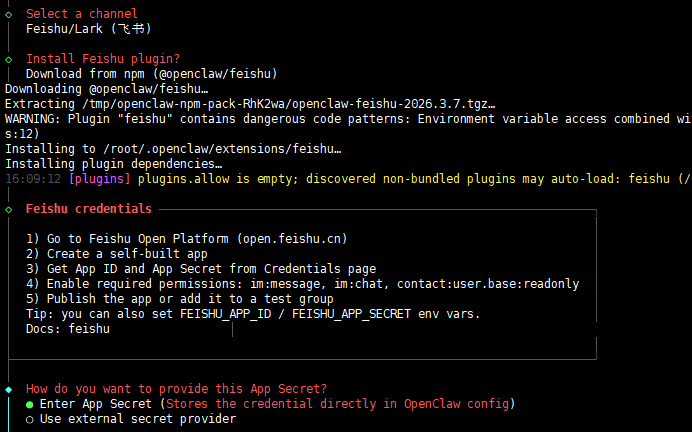Click the Extracting openclaw-feishu-2026.3.7.tgz line

pyautogui.click(x=250, y=104)
